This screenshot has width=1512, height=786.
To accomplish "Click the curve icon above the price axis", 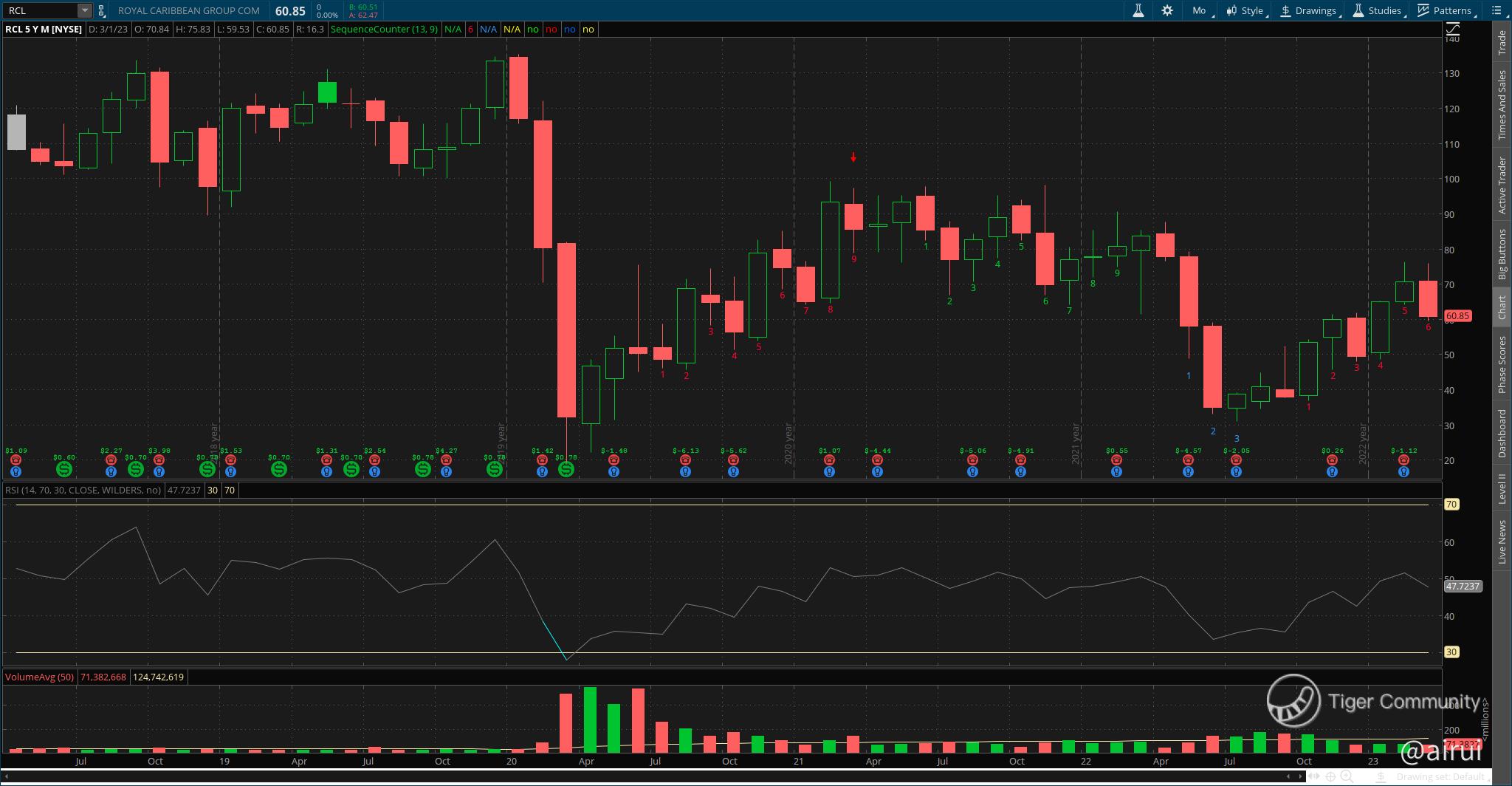I will (1452, 30).
